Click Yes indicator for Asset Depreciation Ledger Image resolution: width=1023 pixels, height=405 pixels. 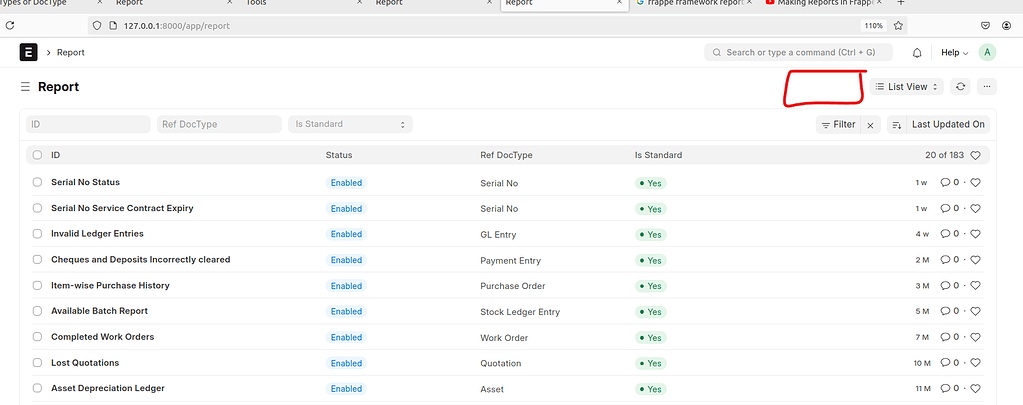(650, 389)
